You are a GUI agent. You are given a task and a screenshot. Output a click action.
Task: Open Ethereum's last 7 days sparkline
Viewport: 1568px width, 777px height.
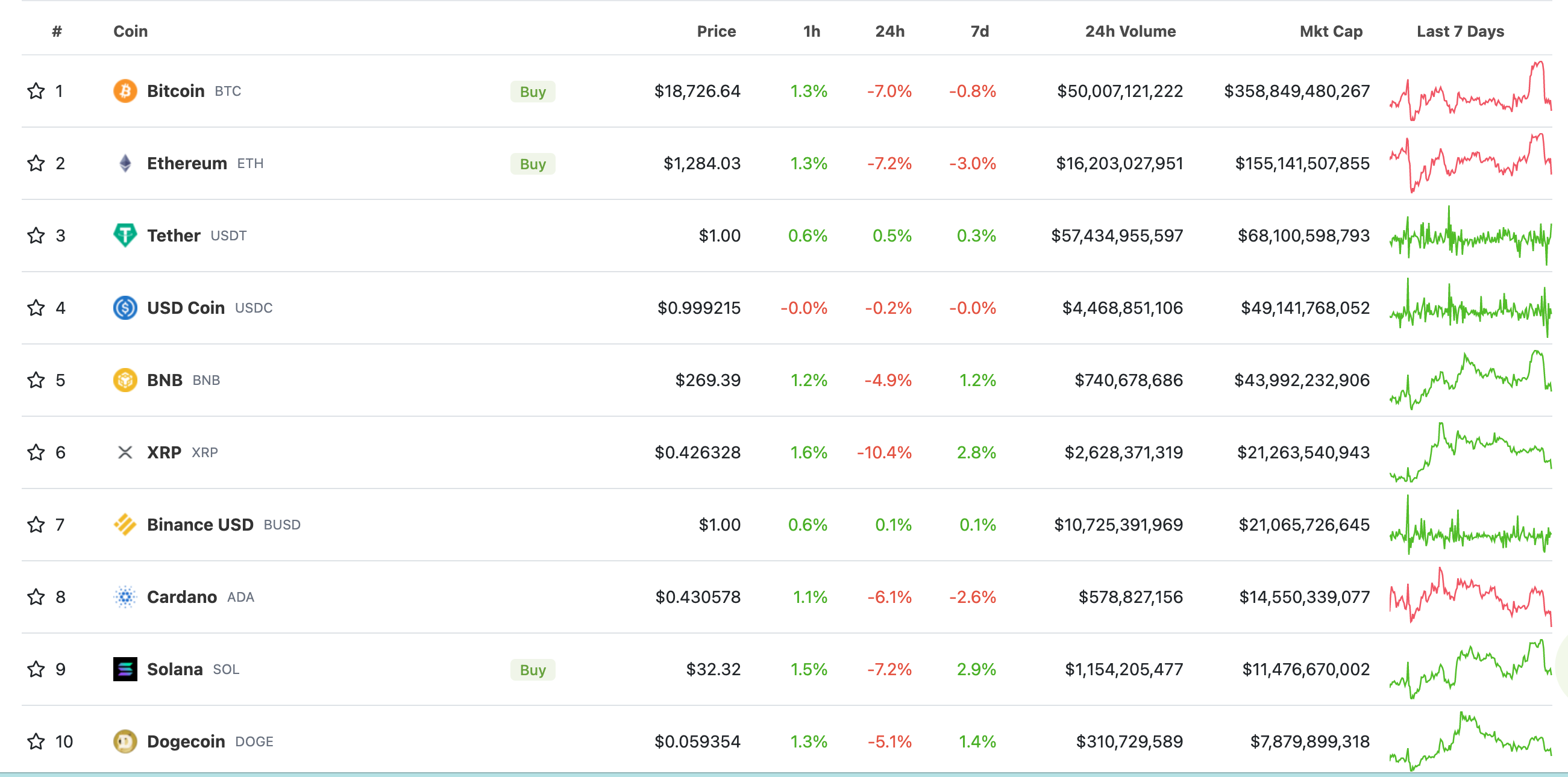point(1470,164)
